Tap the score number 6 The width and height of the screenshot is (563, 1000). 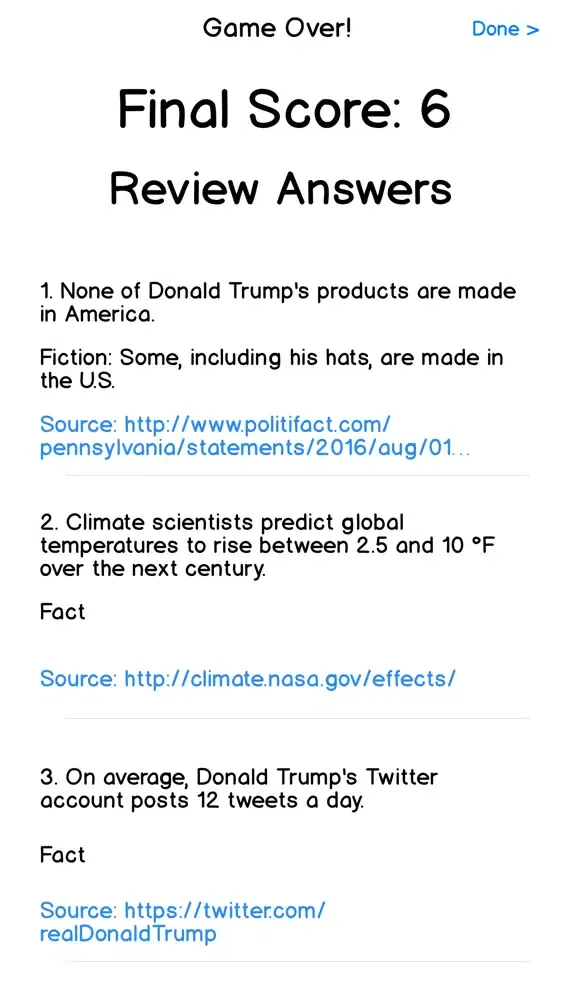pos(435,110)
